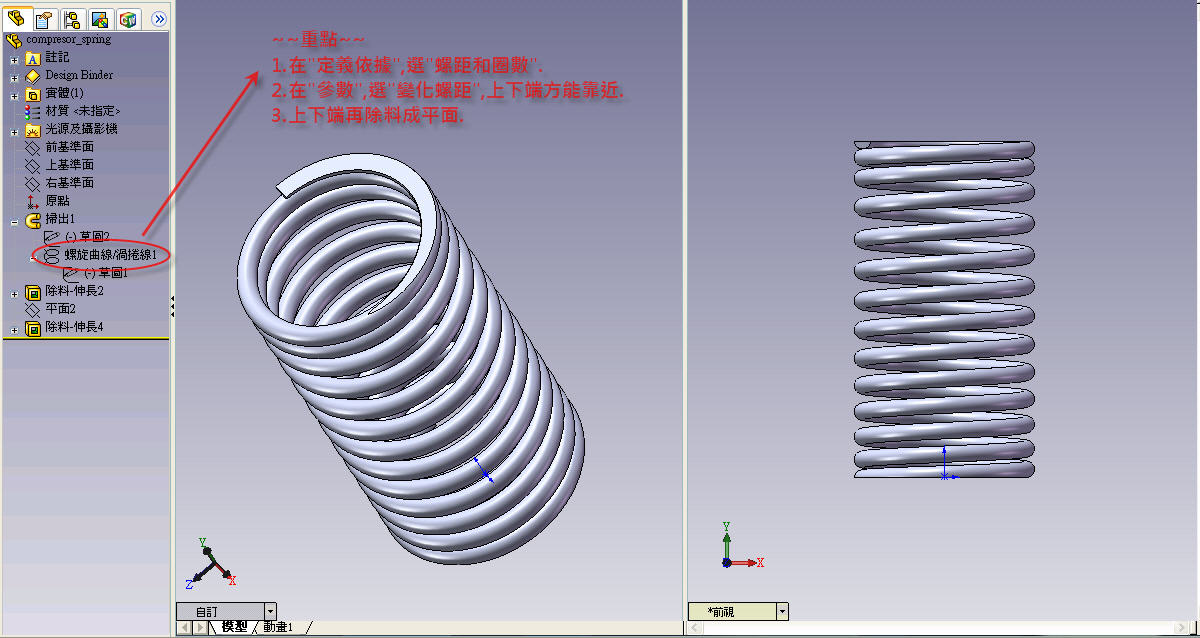Click the 掃出1 sweep feature icon
Screen dimensions: 1200x638
[x=33, y=220]
